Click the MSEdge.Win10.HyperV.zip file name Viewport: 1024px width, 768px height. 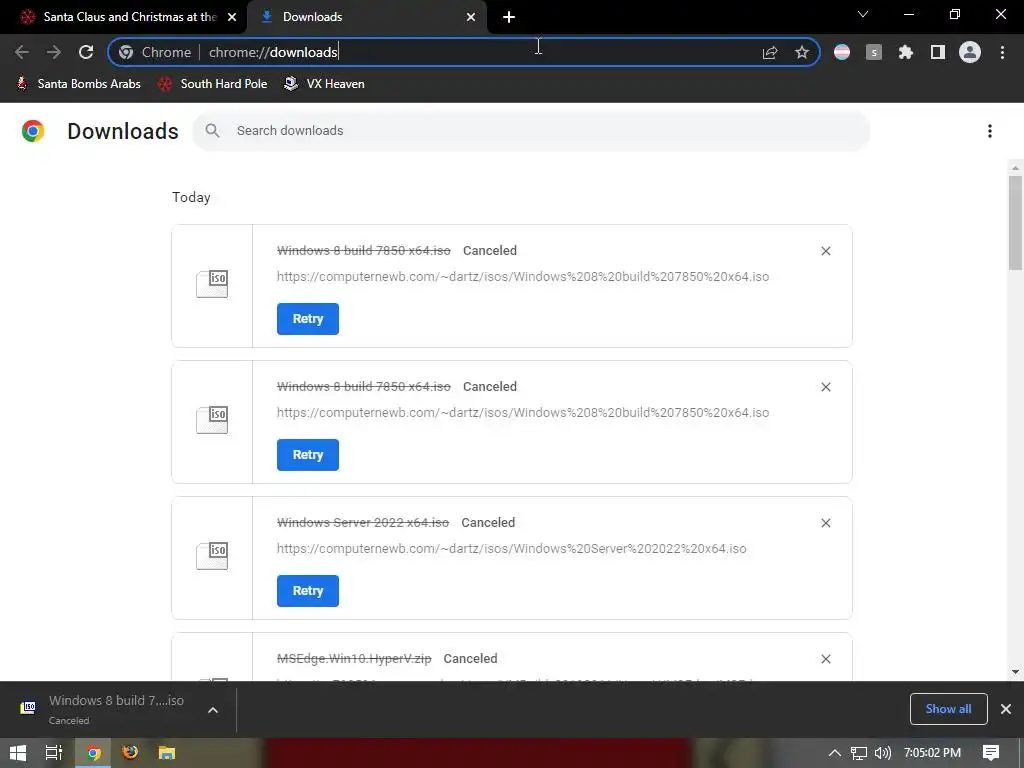(x=354, y=659)
